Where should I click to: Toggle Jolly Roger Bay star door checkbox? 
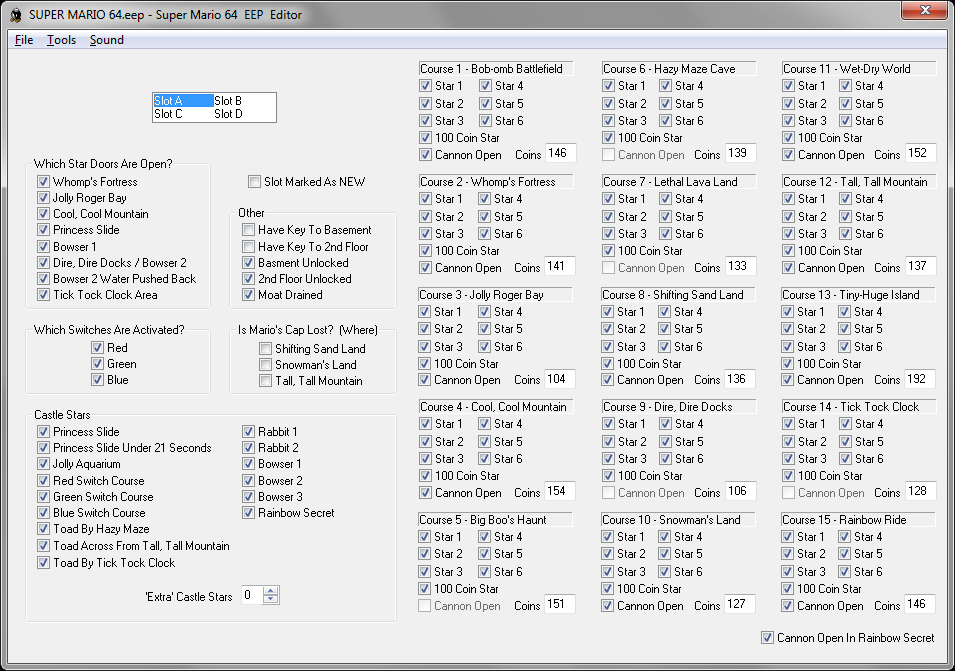pos(43,197)
